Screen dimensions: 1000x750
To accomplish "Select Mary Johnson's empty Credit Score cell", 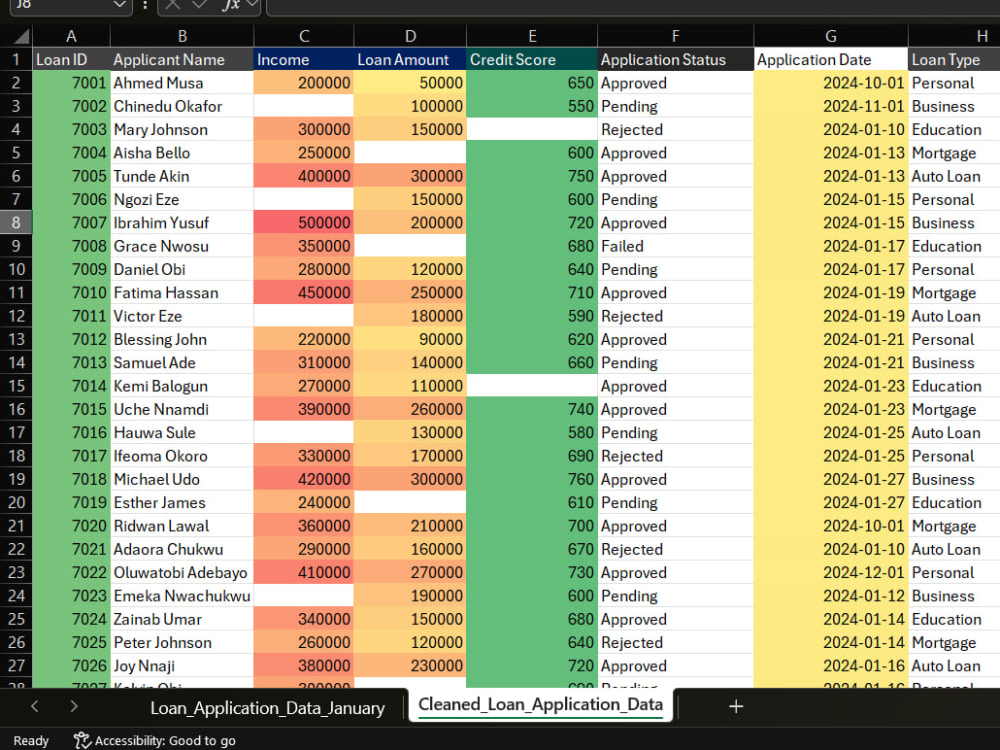I will point(532,129).
